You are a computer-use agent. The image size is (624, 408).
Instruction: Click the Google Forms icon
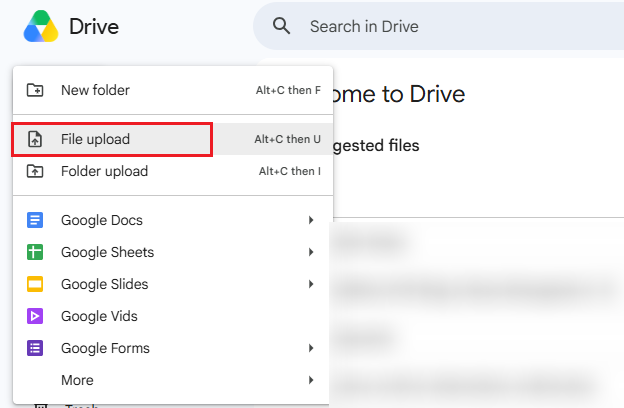coord(35,348)
